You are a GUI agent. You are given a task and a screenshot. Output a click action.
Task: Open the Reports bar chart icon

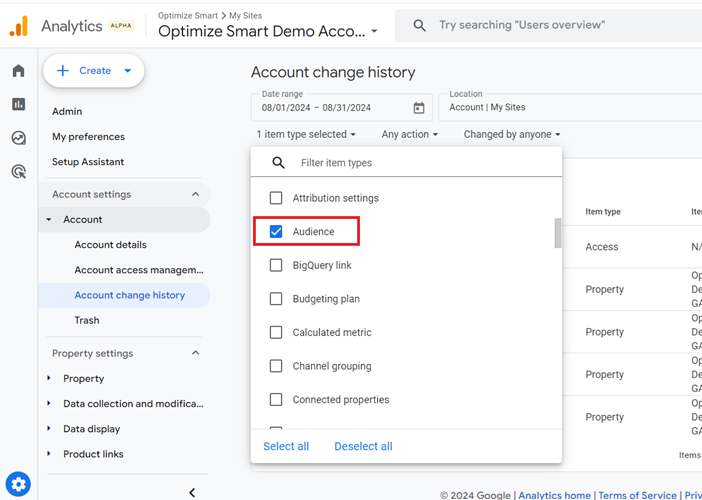coord(18,104)
